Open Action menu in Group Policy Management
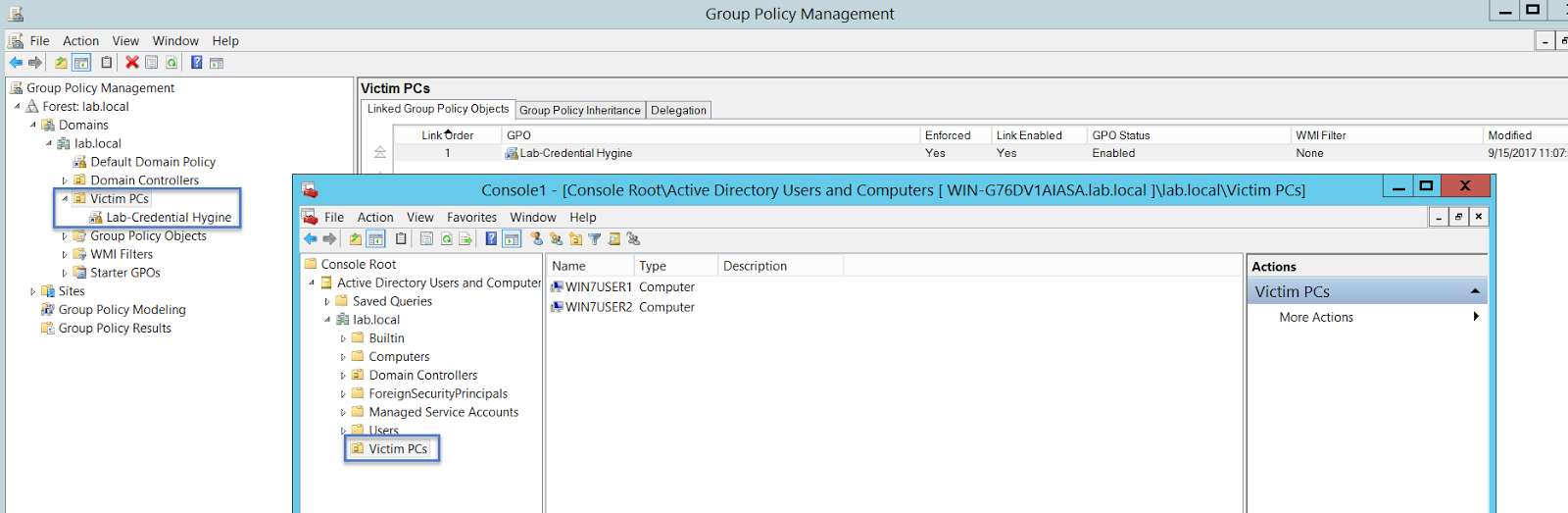1568x513 pixels. 80,41
